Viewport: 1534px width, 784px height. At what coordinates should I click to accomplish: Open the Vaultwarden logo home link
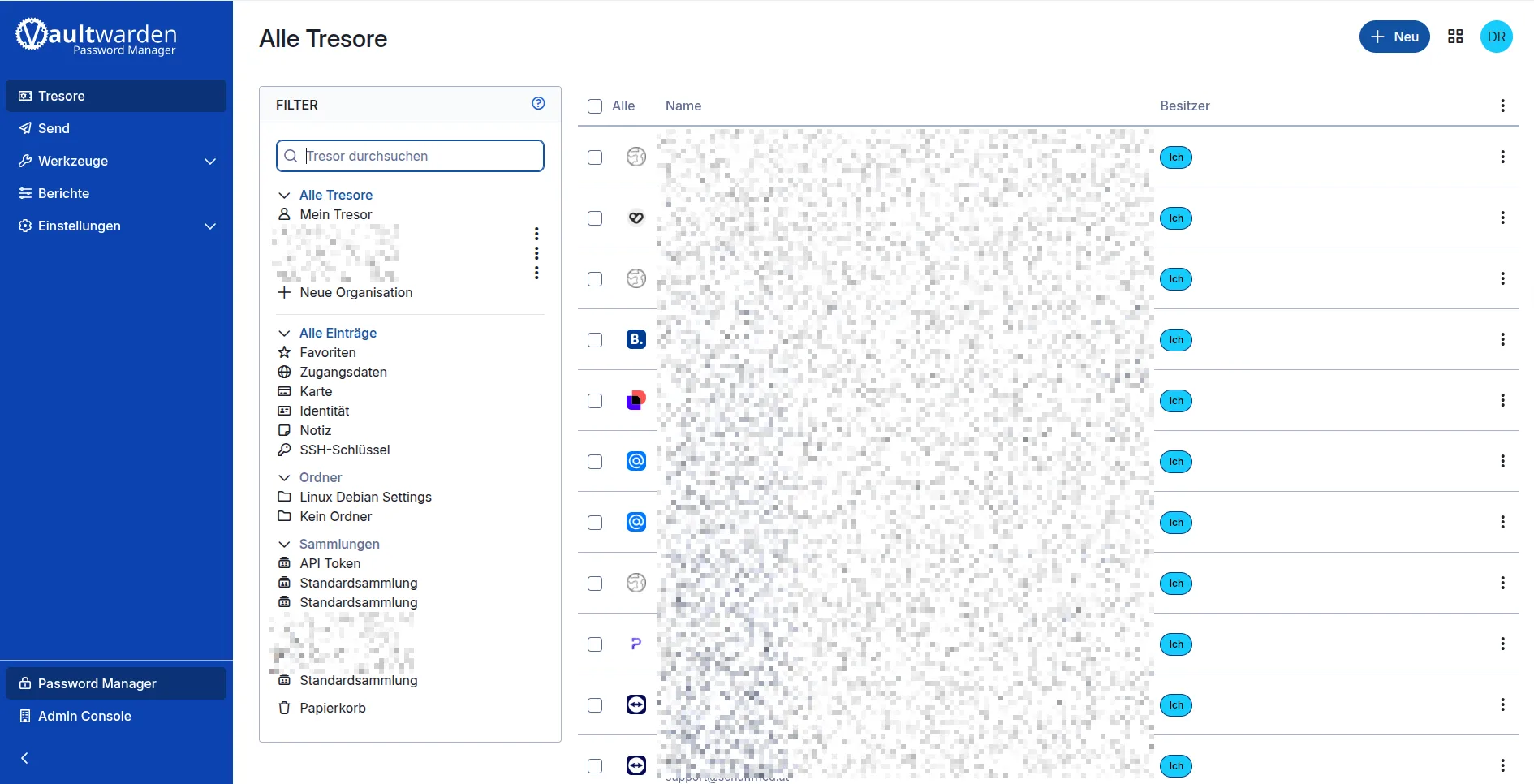point(96,37)
